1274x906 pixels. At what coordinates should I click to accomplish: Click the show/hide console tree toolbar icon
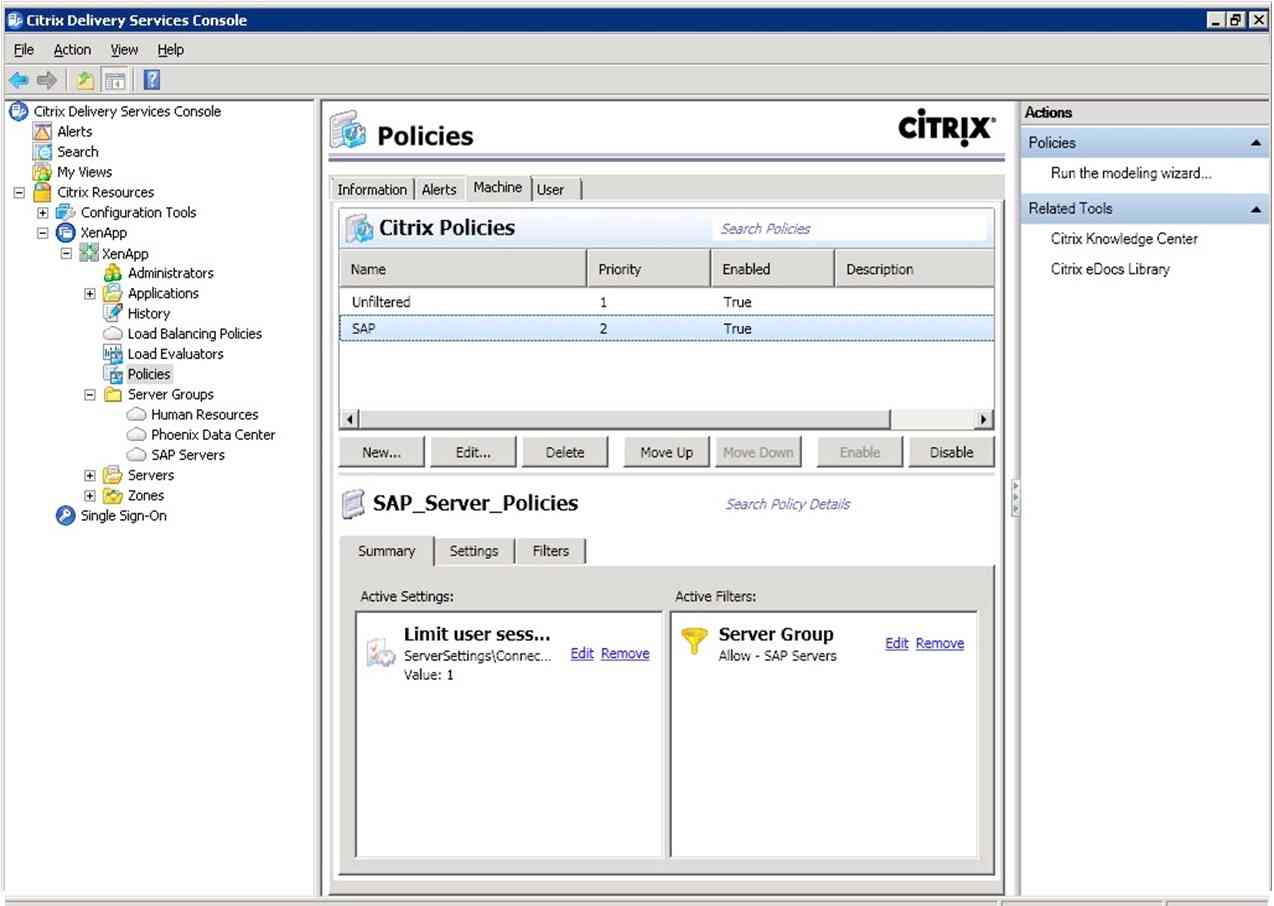click(114, 79)
